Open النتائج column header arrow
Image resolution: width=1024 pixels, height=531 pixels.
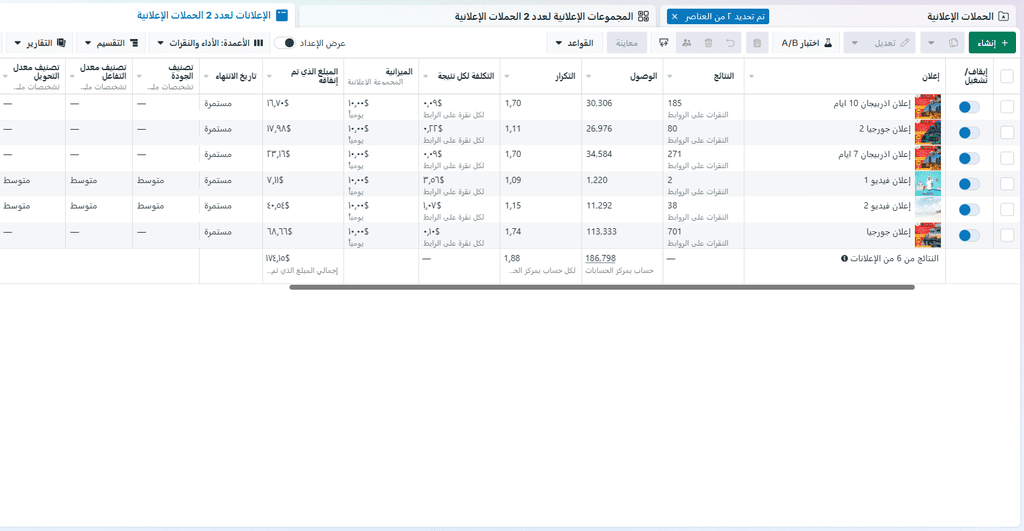[x=670, y=77]
